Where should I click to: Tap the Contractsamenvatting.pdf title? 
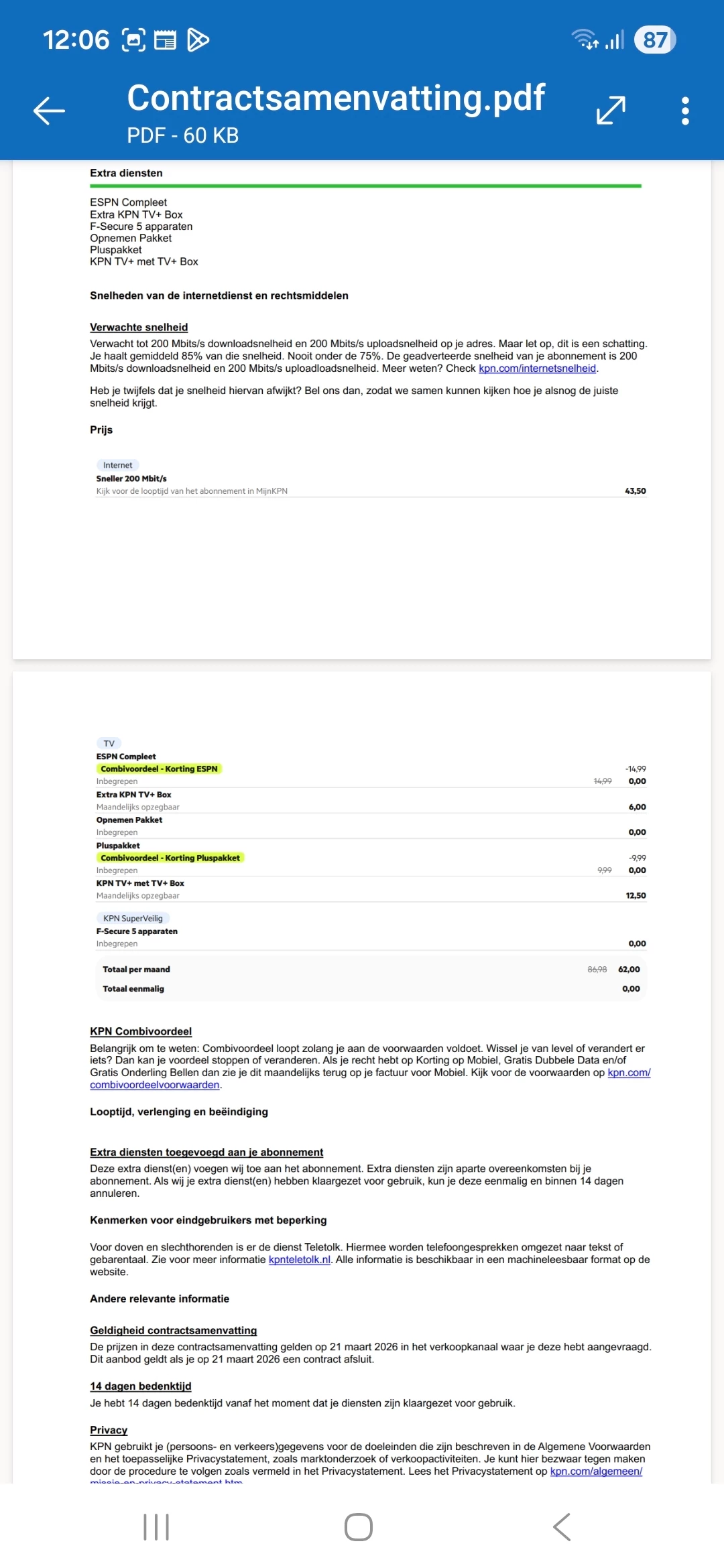[x=336, y=99]
